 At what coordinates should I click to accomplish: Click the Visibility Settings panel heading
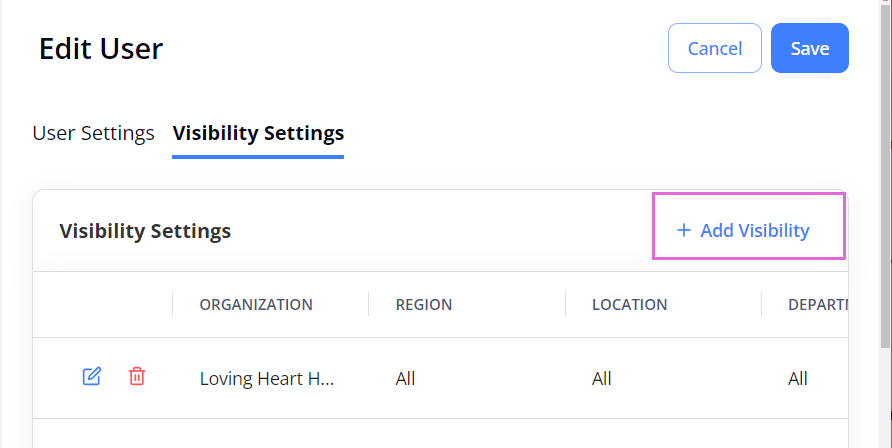coord(145,231)
